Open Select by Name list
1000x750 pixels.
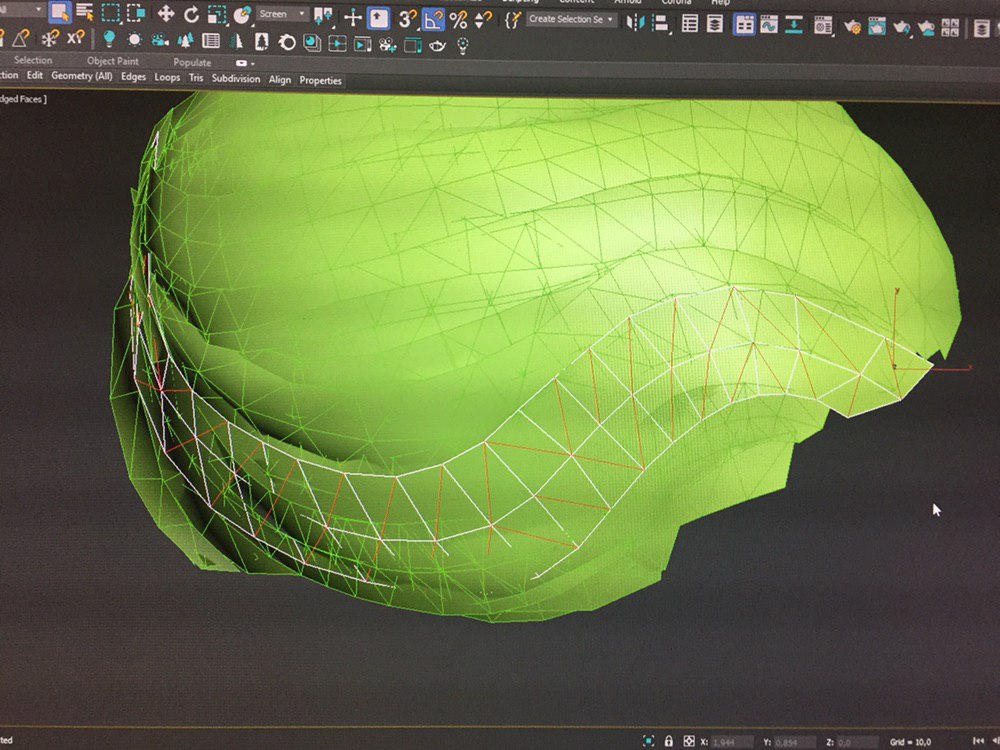pyautogui.click(x=85, y=12)
